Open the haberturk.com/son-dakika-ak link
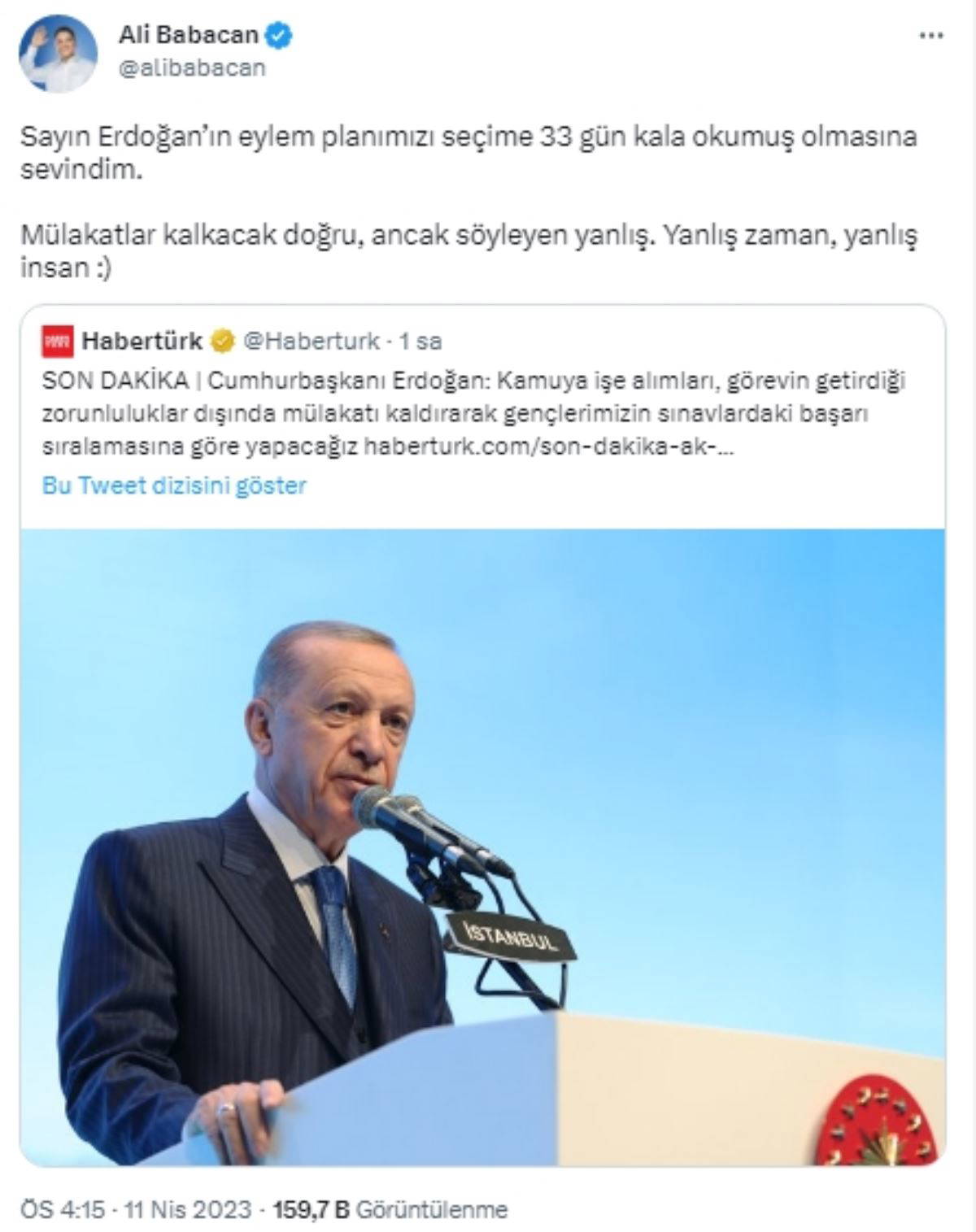This screenshot has width=976, height=1232. tap(548, 446)
